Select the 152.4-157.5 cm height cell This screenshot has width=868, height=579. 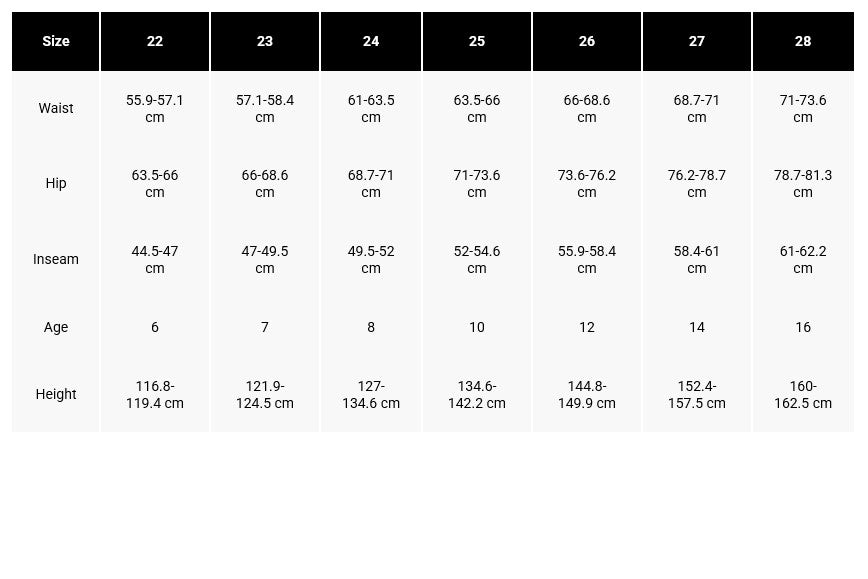pos(697,394)
